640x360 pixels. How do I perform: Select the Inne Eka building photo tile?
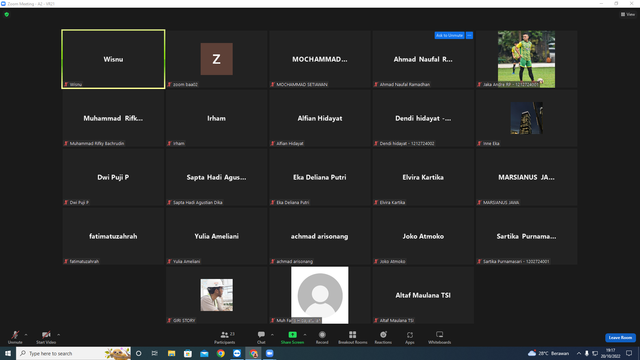527,118
